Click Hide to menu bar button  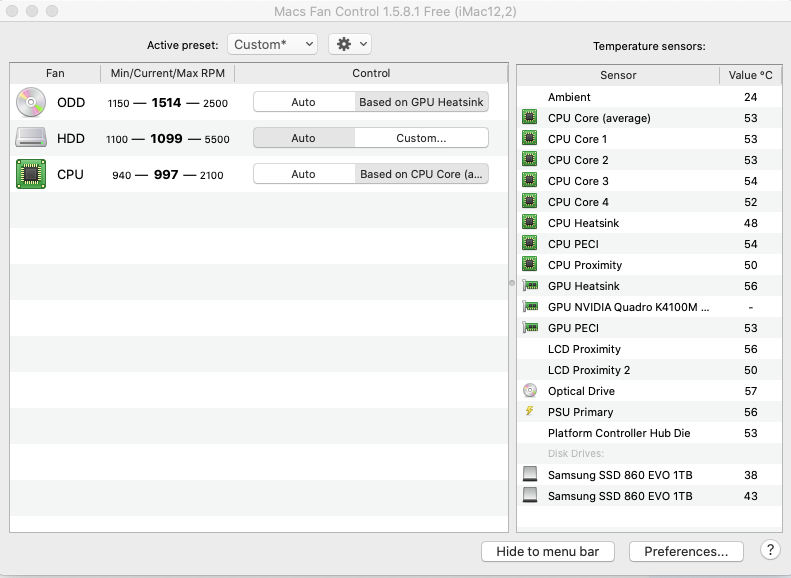tap(547, 551)
